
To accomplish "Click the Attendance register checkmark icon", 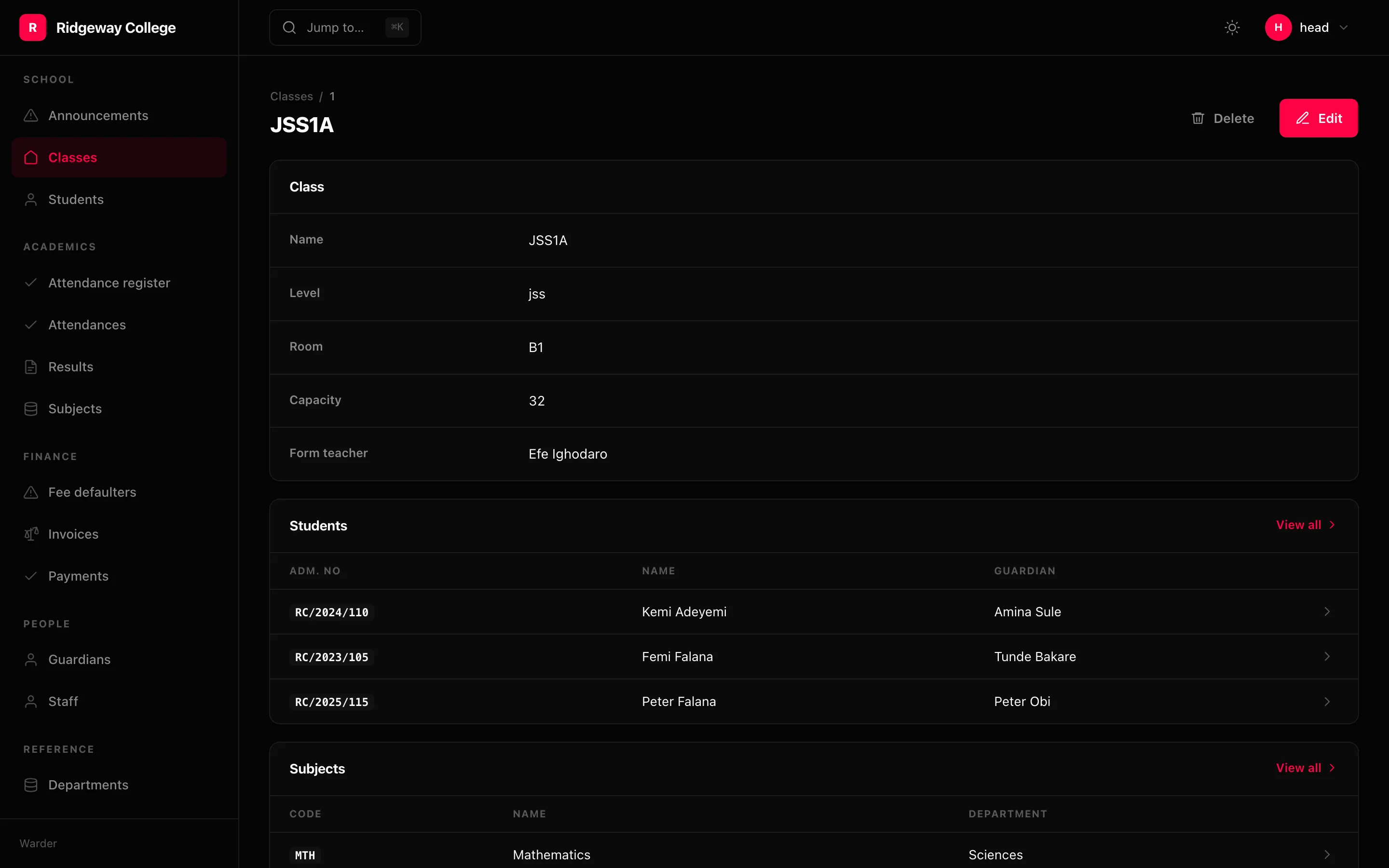I will click(x=31, y=283).
